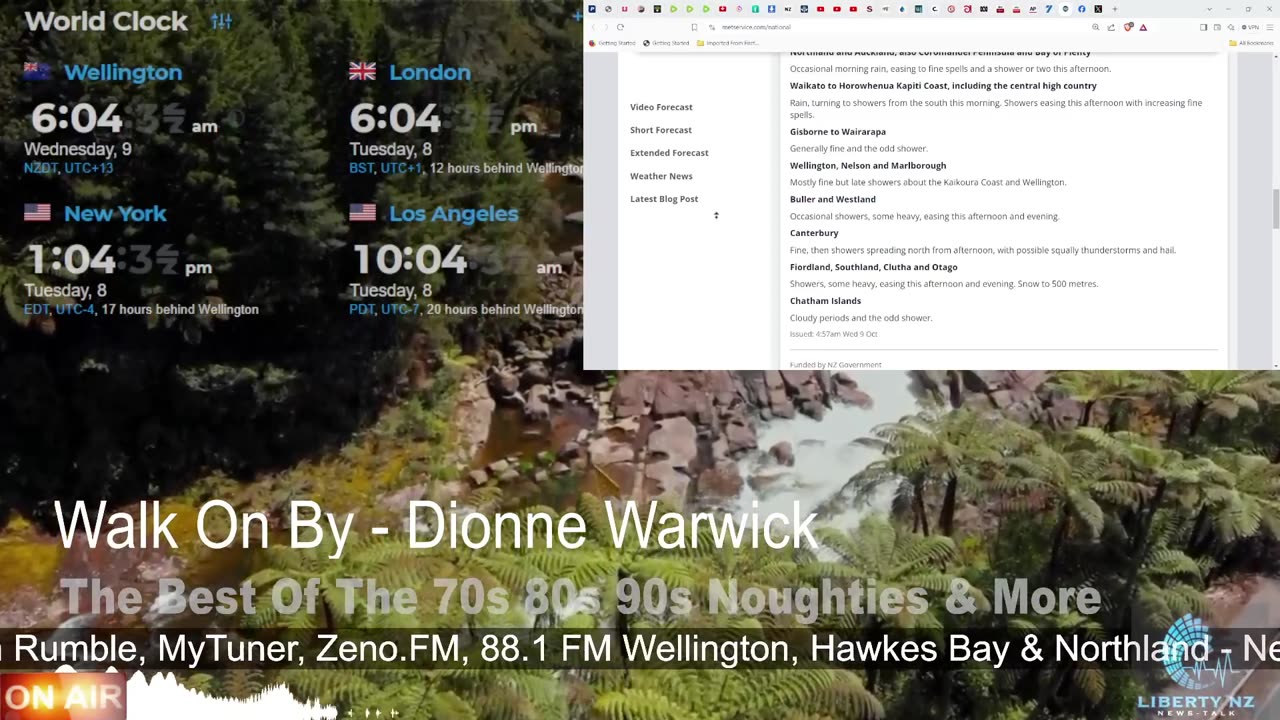Open the browser hamburger menu
1280x720 pixels.
pos(1270,27)
